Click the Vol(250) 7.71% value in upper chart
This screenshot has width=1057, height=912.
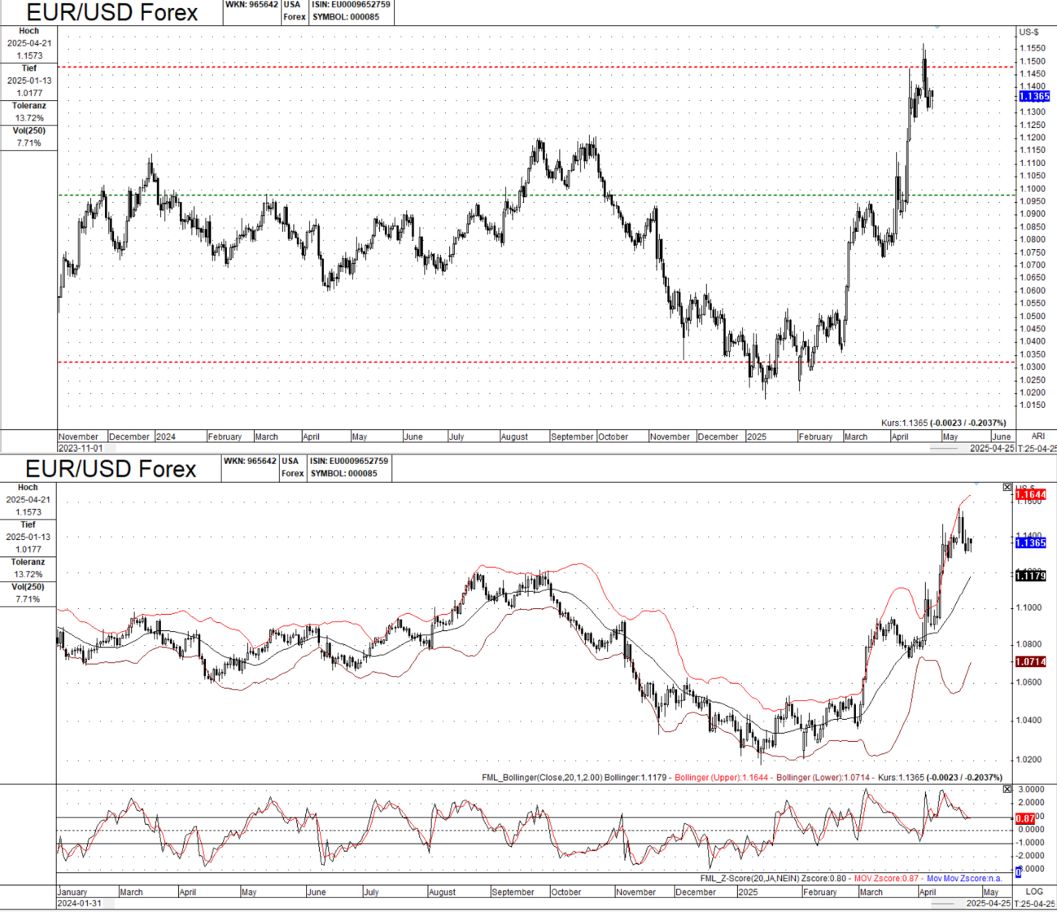29,143
